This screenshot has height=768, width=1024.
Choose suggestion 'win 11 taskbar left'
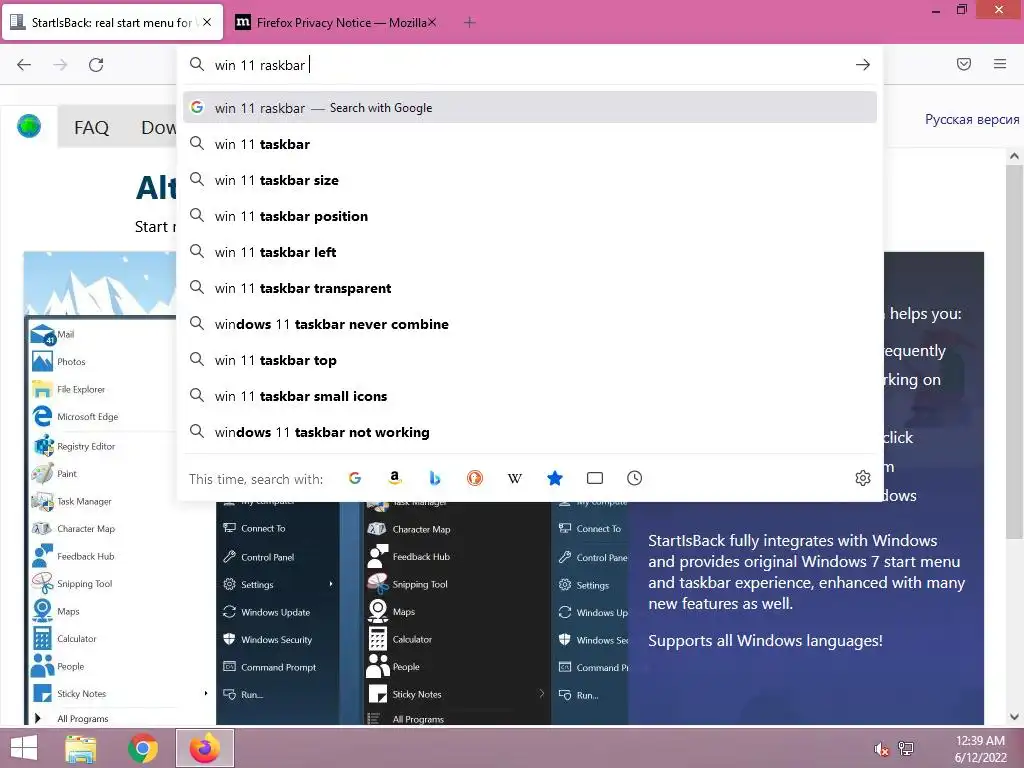pyautogui.click(x=530, y=252)
